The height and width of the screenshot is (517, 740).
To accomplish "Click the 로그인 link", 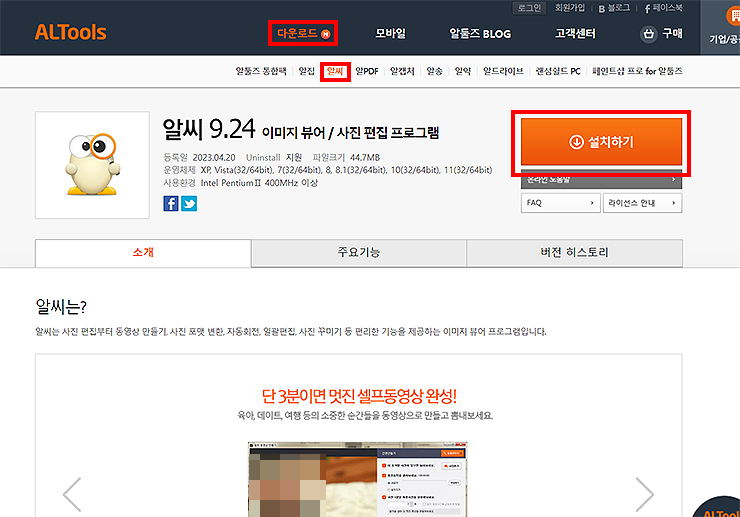I will [529, 8].
